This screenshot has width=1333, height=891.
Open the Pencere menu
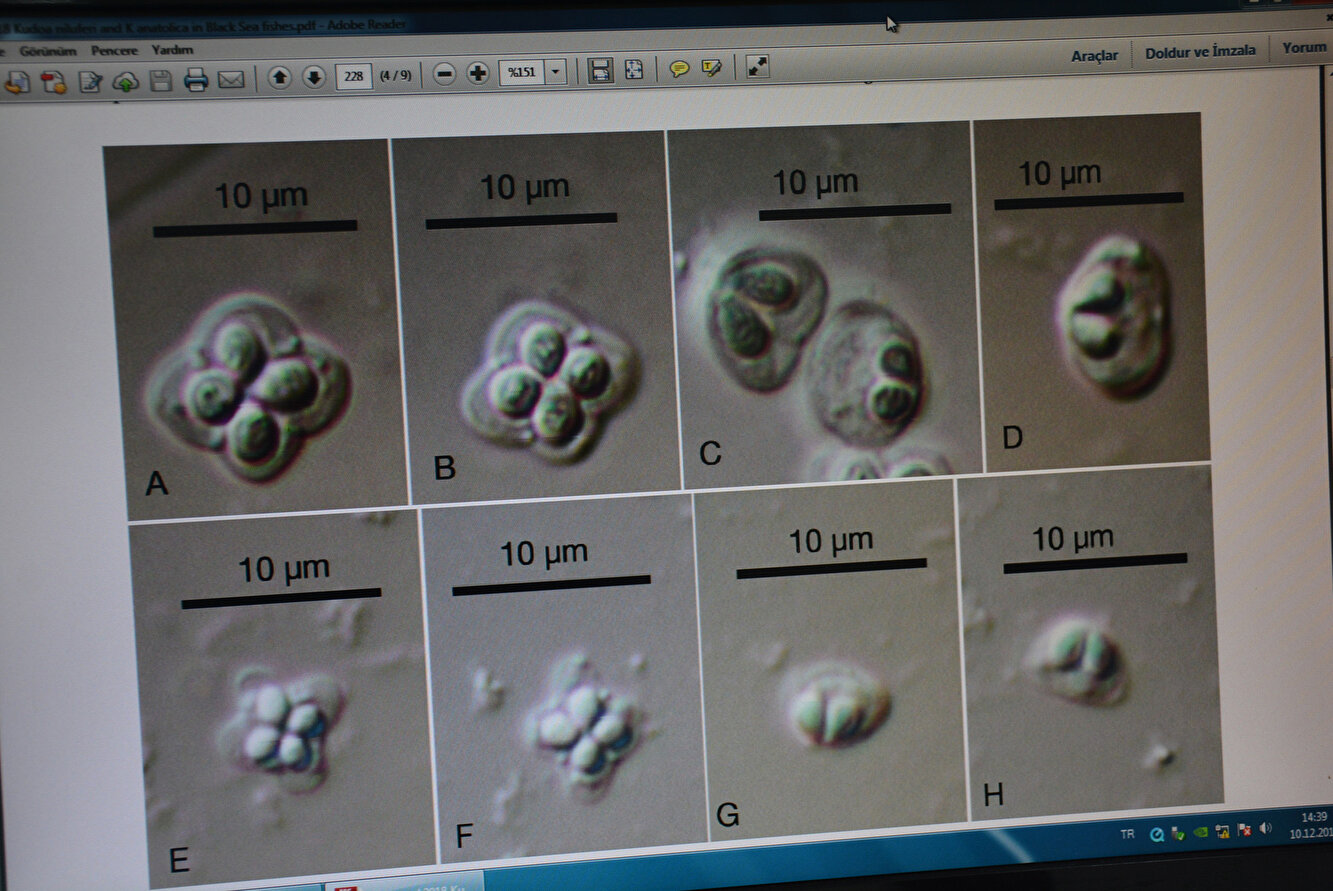(x=113, y=50)
